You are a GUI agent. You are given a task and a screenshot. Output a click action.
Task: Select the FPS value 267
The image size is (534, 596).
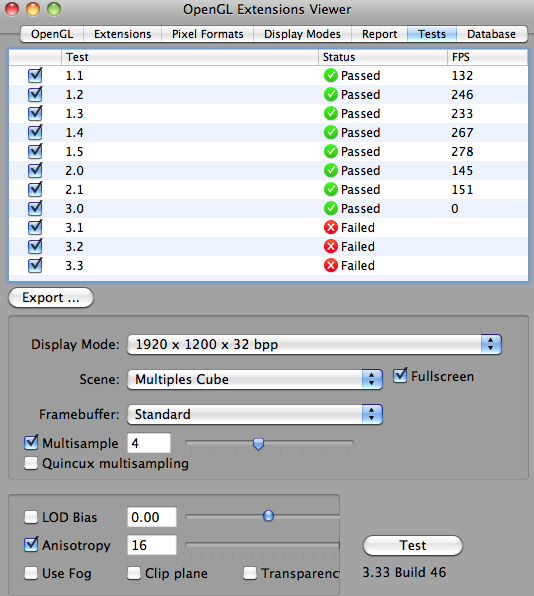462,133
